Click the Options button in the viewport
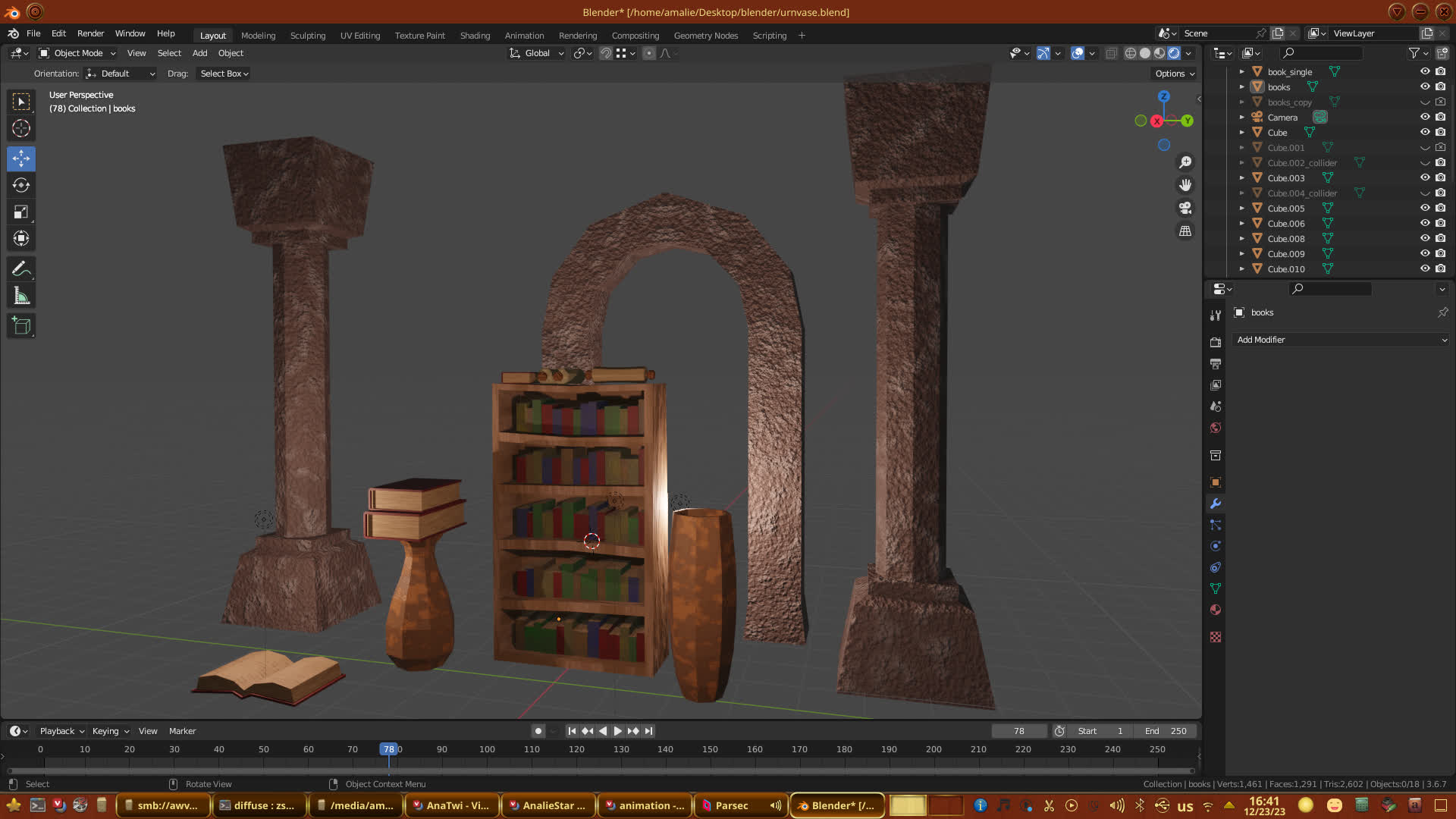The width and height of the screenshot is (1456, 819). [1174, 74]
